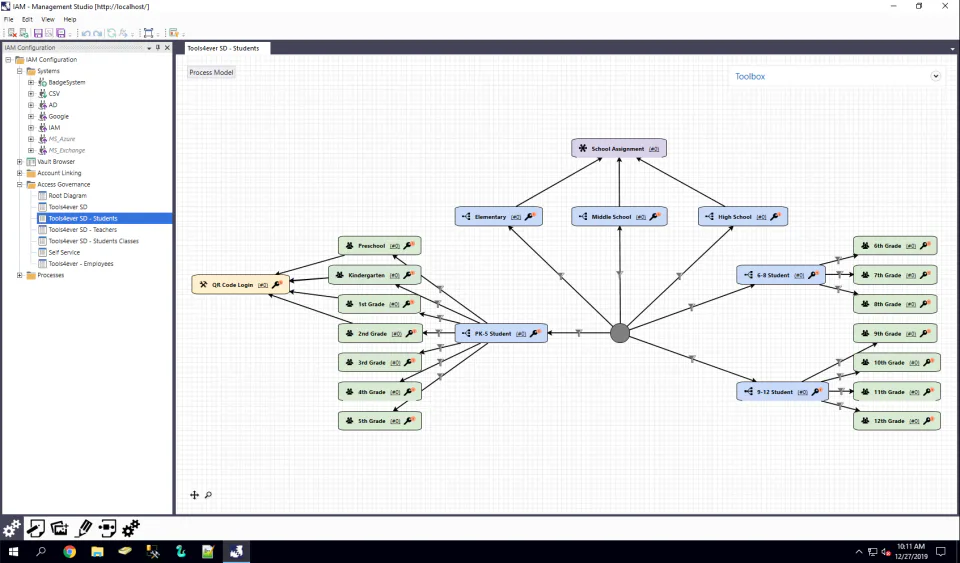The image size is (960, 563).
Task: Select the 10th Grade node
Action: (x=896, y=362)
